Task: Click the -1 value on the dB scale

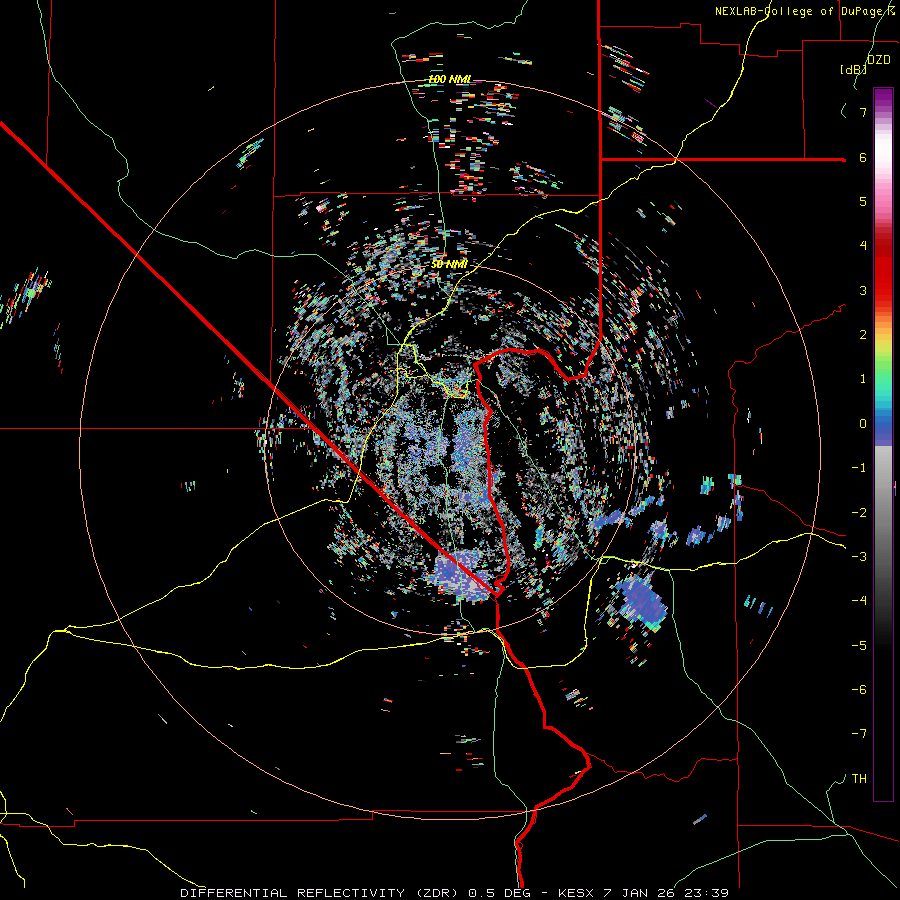Action: [859, 468]
